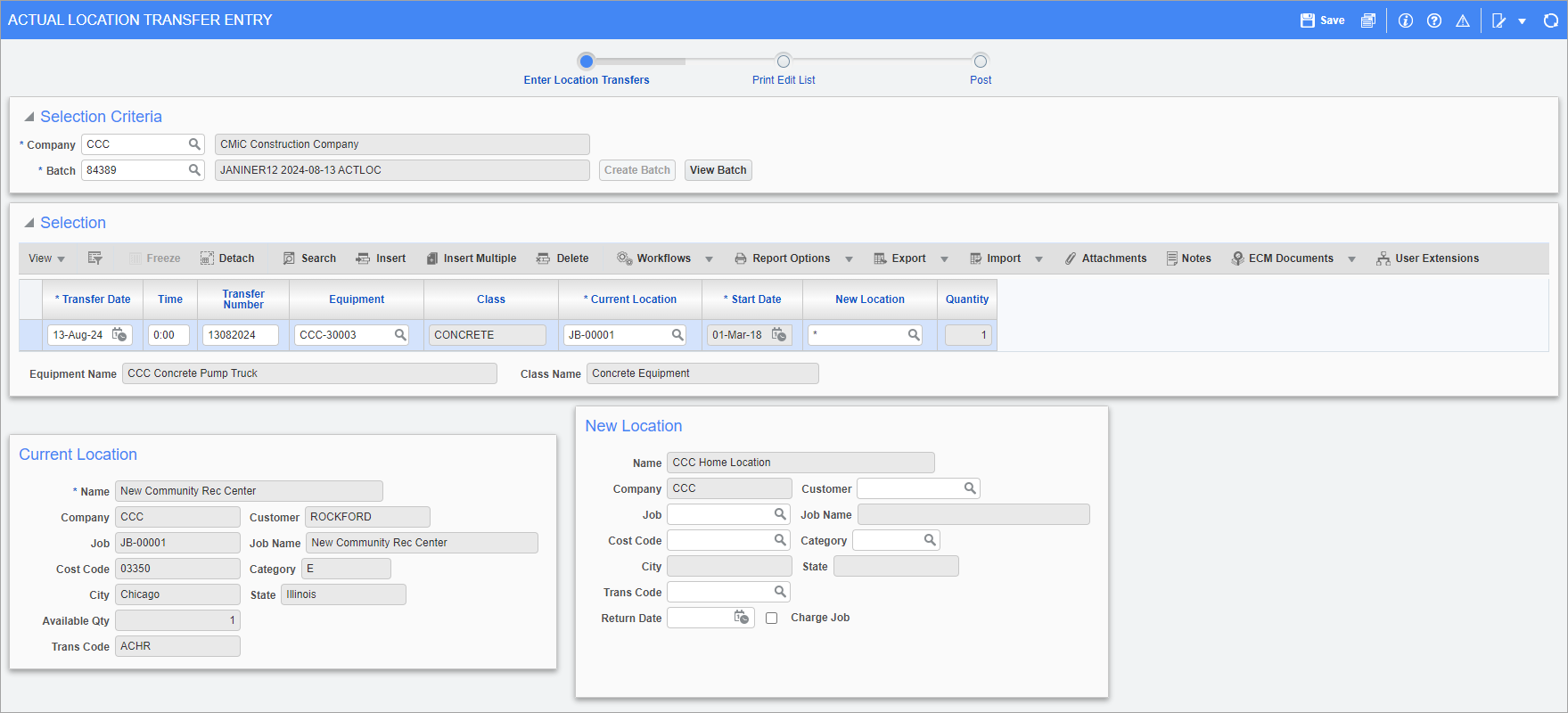Go to Print Edit List step

point(784,61)
